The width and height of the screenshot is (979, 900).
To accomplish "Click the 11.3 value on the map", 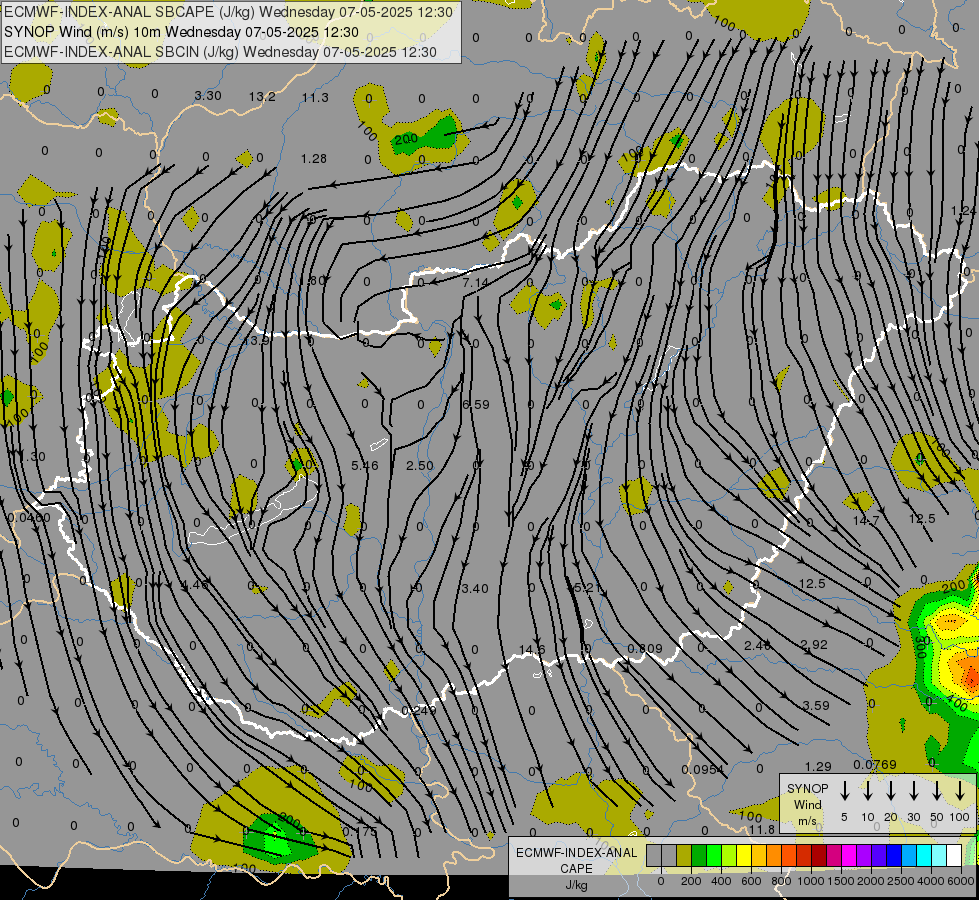I will [x=315, y=97].
